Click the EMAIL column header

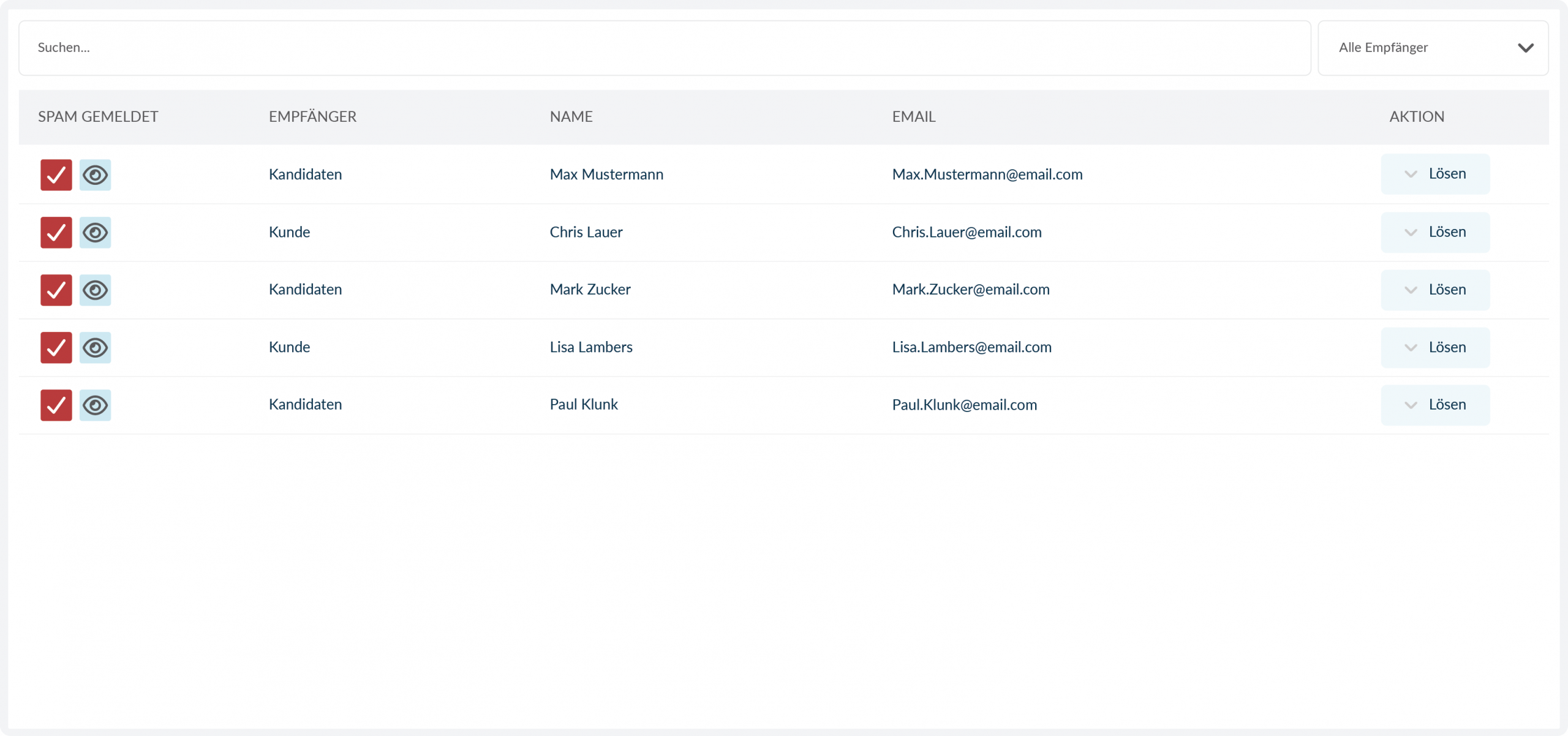tap(913, 116)
